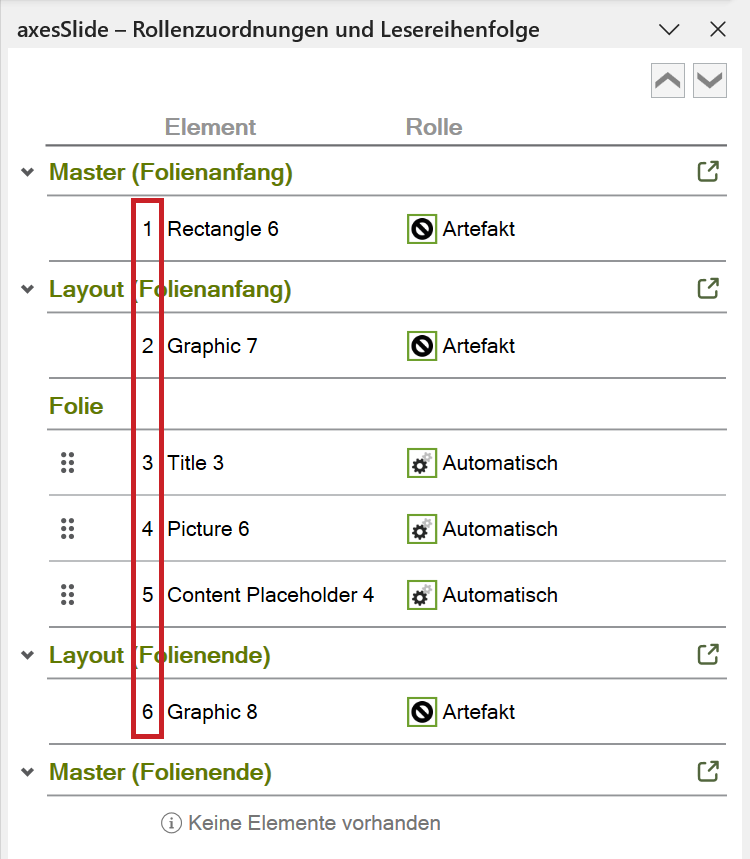The height and width of the screenshot is (859, 750).
Task: Click the move up arrow button
Action: (667, 81)
